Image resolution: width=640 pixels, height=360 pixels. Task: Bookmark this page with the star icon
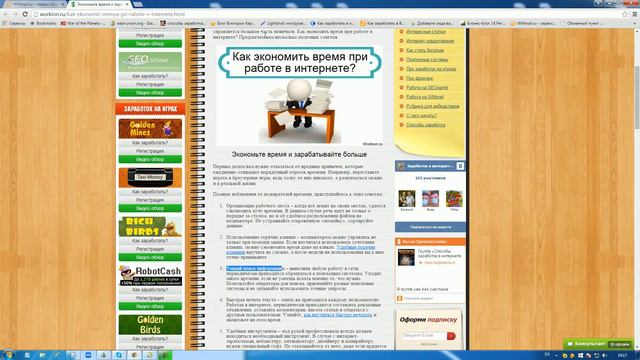point(624,14)
